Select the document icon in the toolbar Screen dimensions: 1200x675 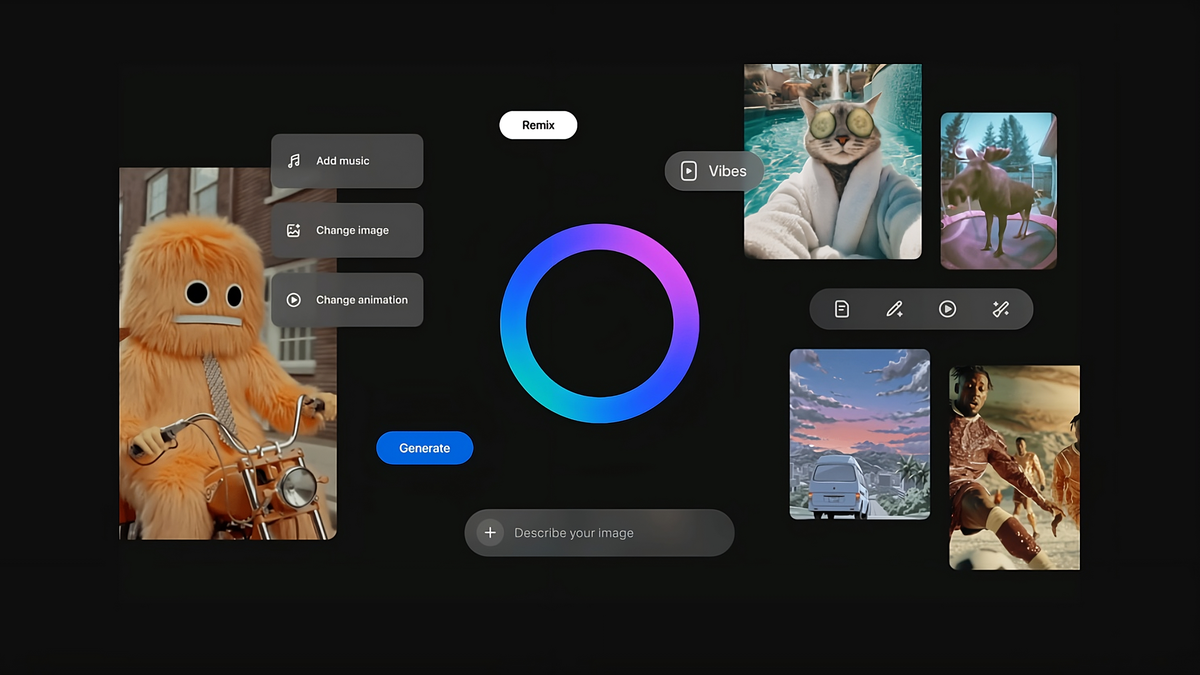[x=842, y=309]
